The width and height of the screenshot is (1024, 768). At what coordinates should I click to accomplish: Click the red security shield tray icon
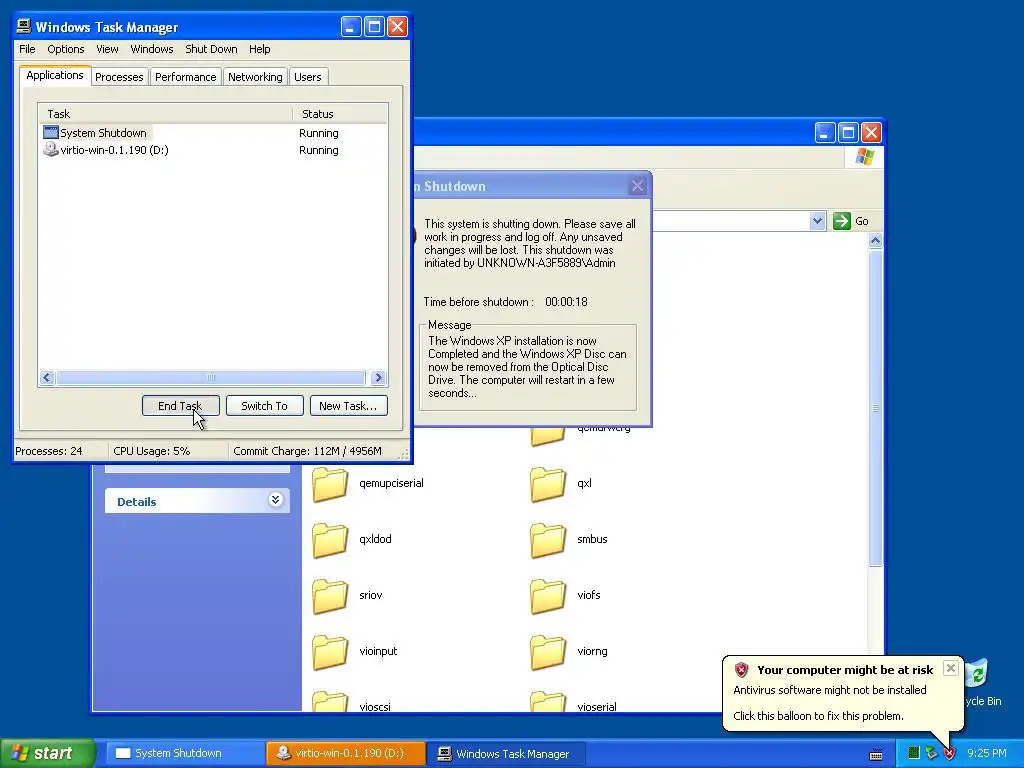949,754
